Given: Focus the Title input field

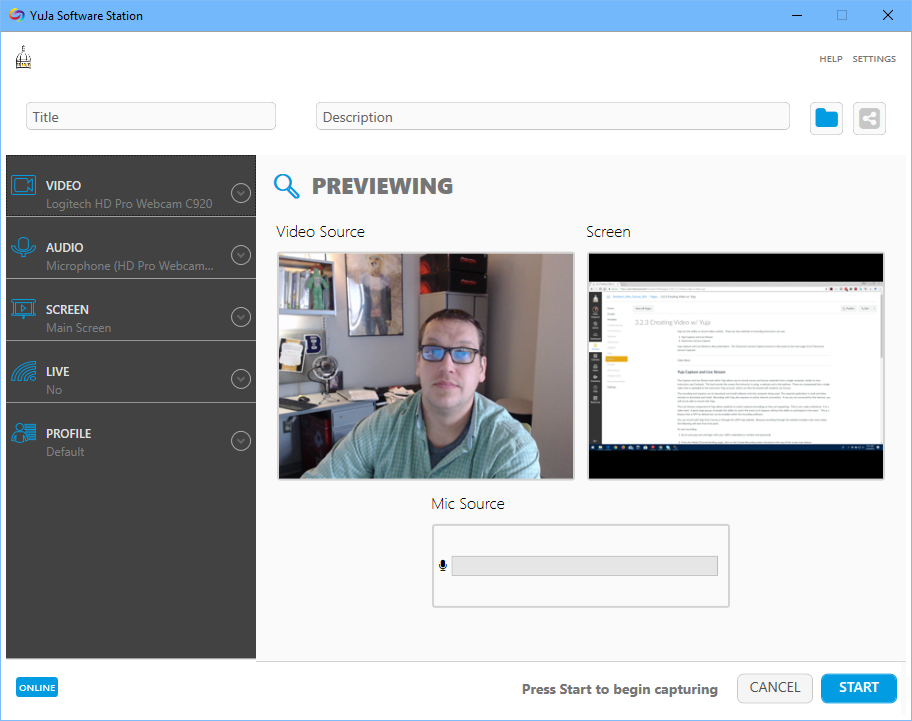Looking at the screenshot, I should 151,116.
